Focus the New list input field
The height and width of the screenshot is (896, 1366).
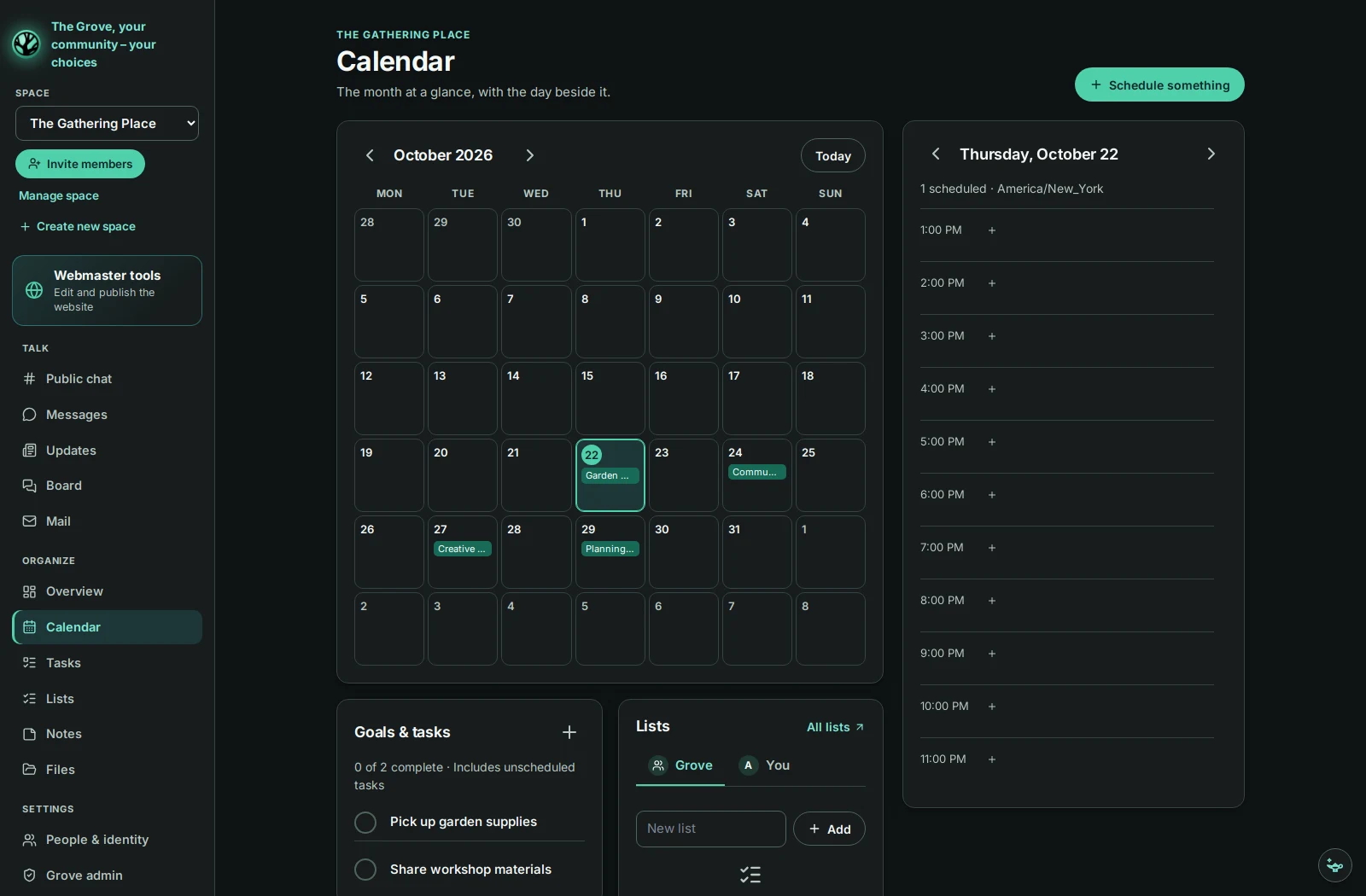[711, 829]
